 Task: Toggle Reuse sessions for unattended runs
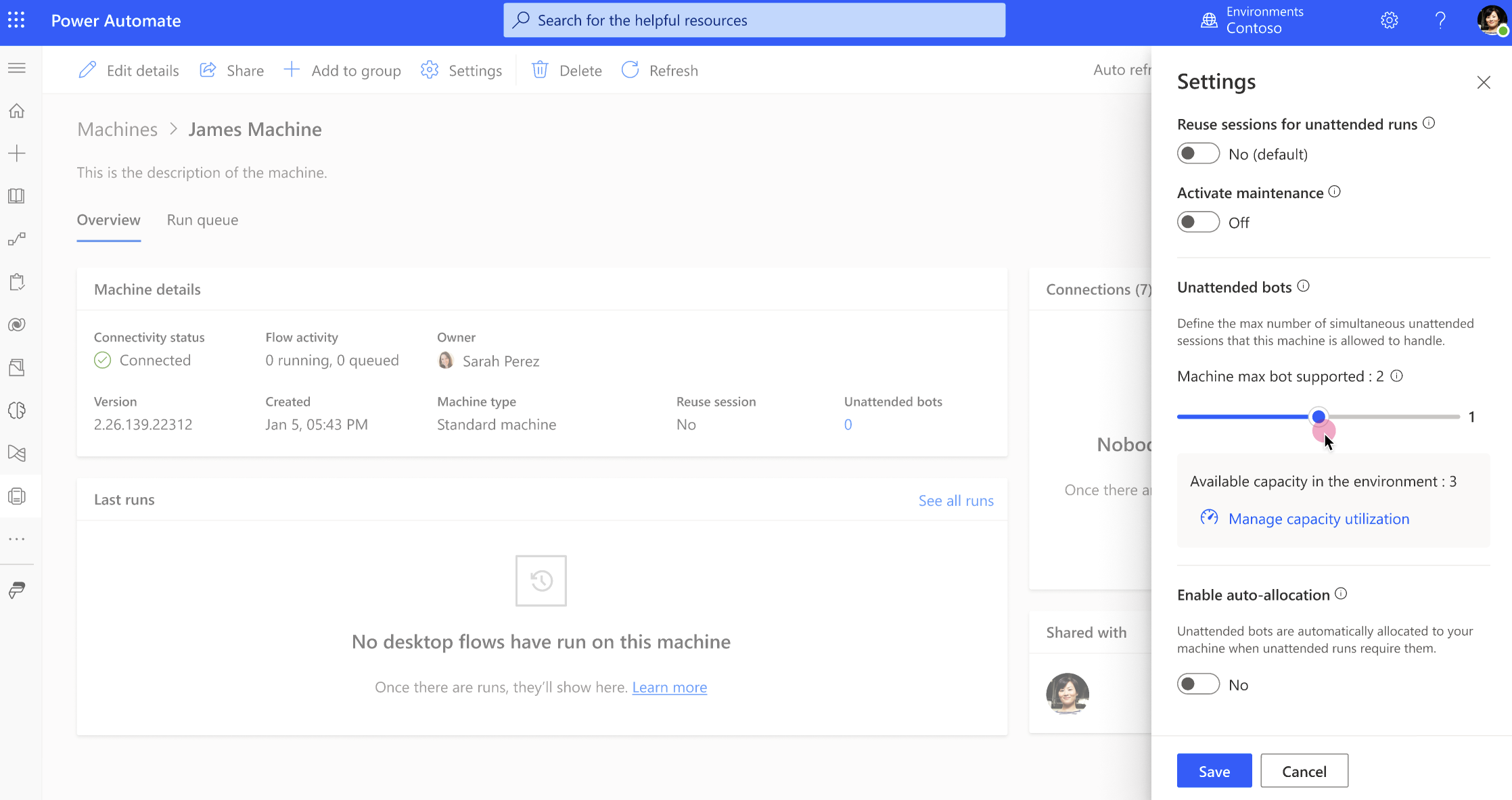click(1197, 153)
